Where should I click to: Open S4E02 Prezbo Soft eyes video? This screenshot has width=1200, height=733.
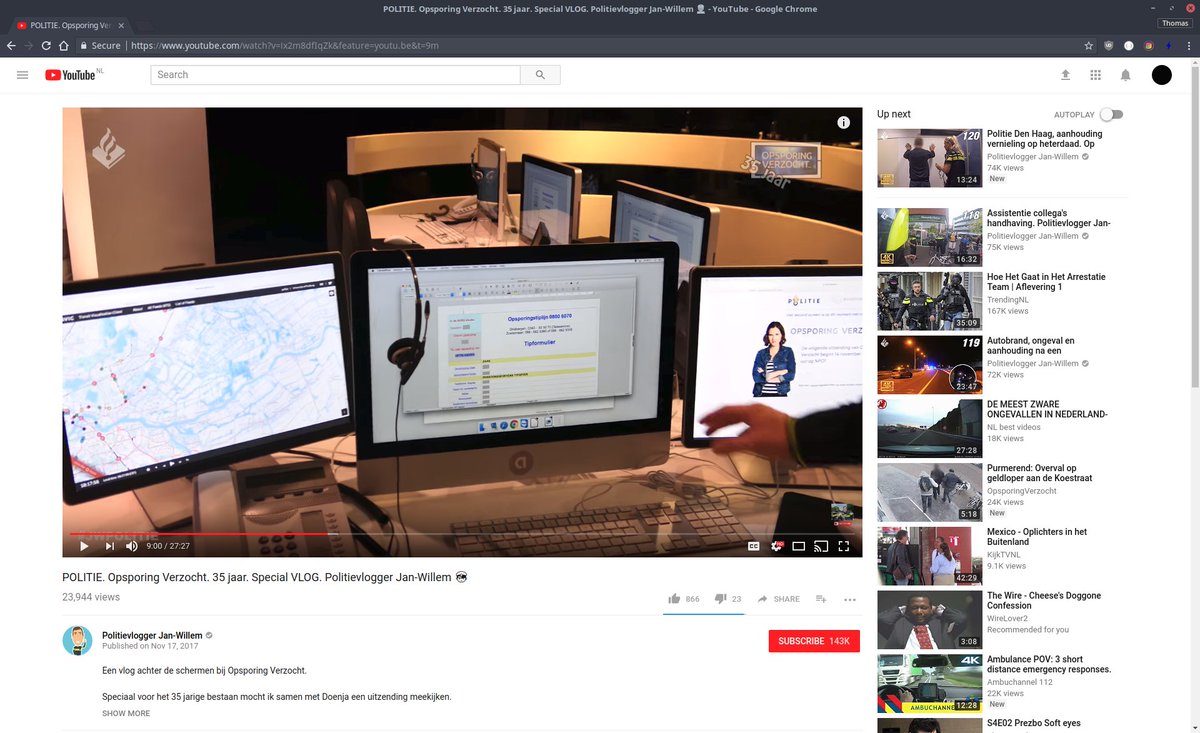coord(1033,723)
